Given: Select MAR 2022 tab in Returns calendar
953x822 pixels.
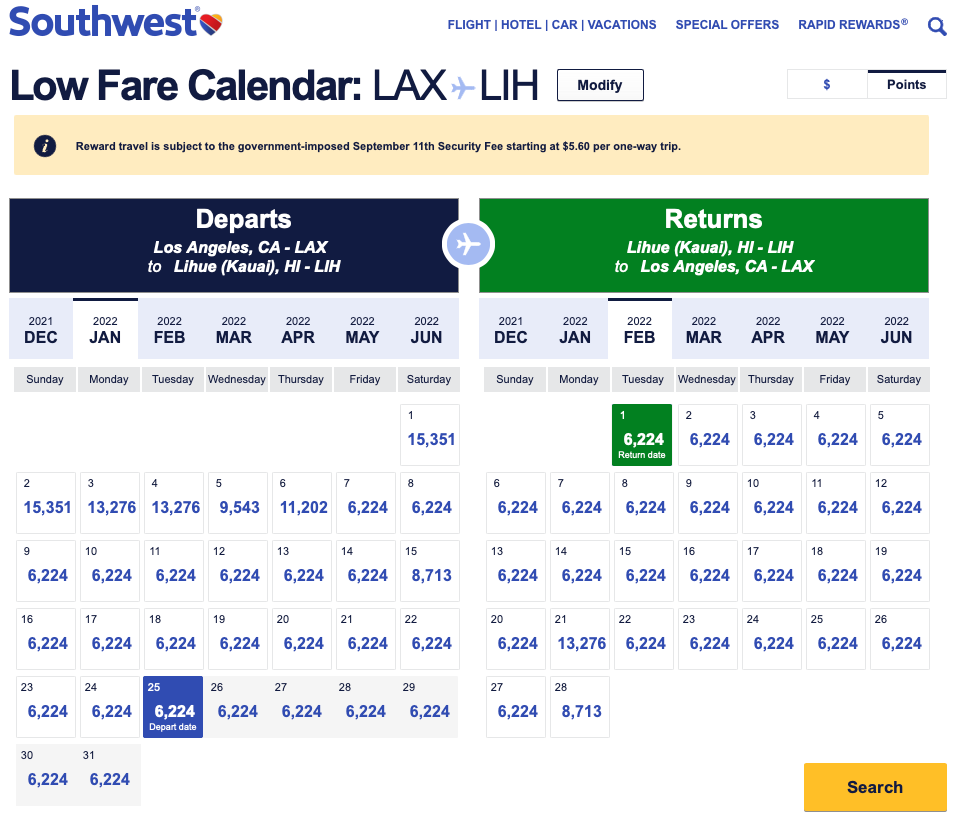Looking at the screenshot, I should 704,329.
